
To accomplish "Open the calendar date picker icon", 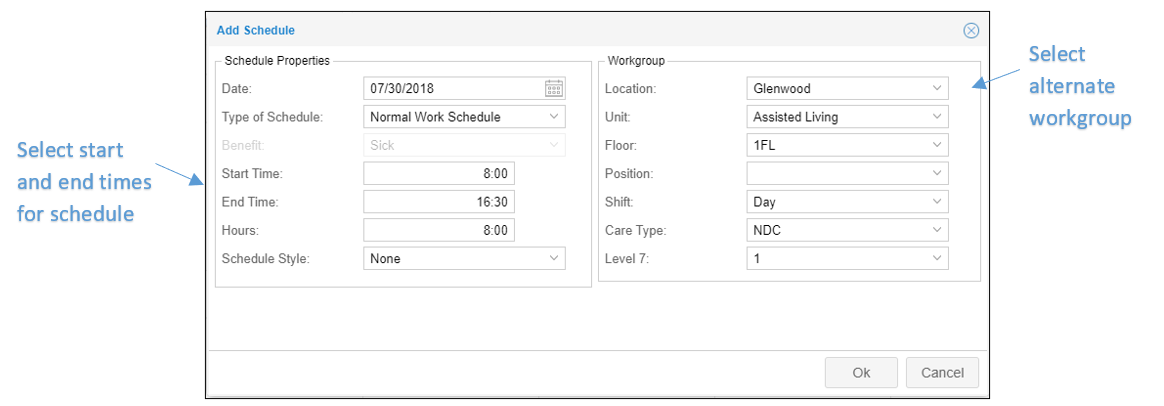I will coord(554,89).
